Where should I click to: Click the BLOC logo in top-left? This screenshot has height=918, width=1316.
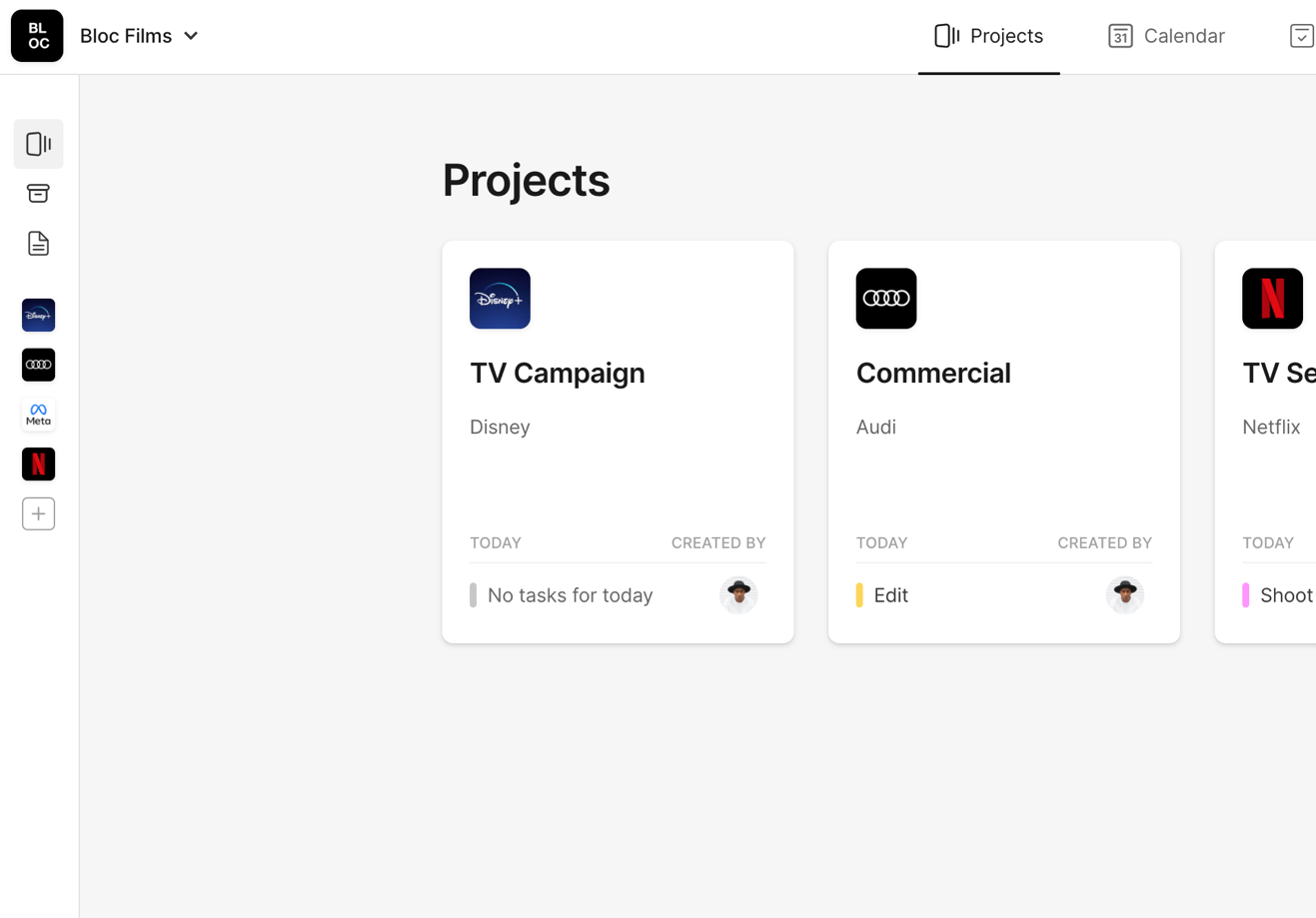coord(37,36)
